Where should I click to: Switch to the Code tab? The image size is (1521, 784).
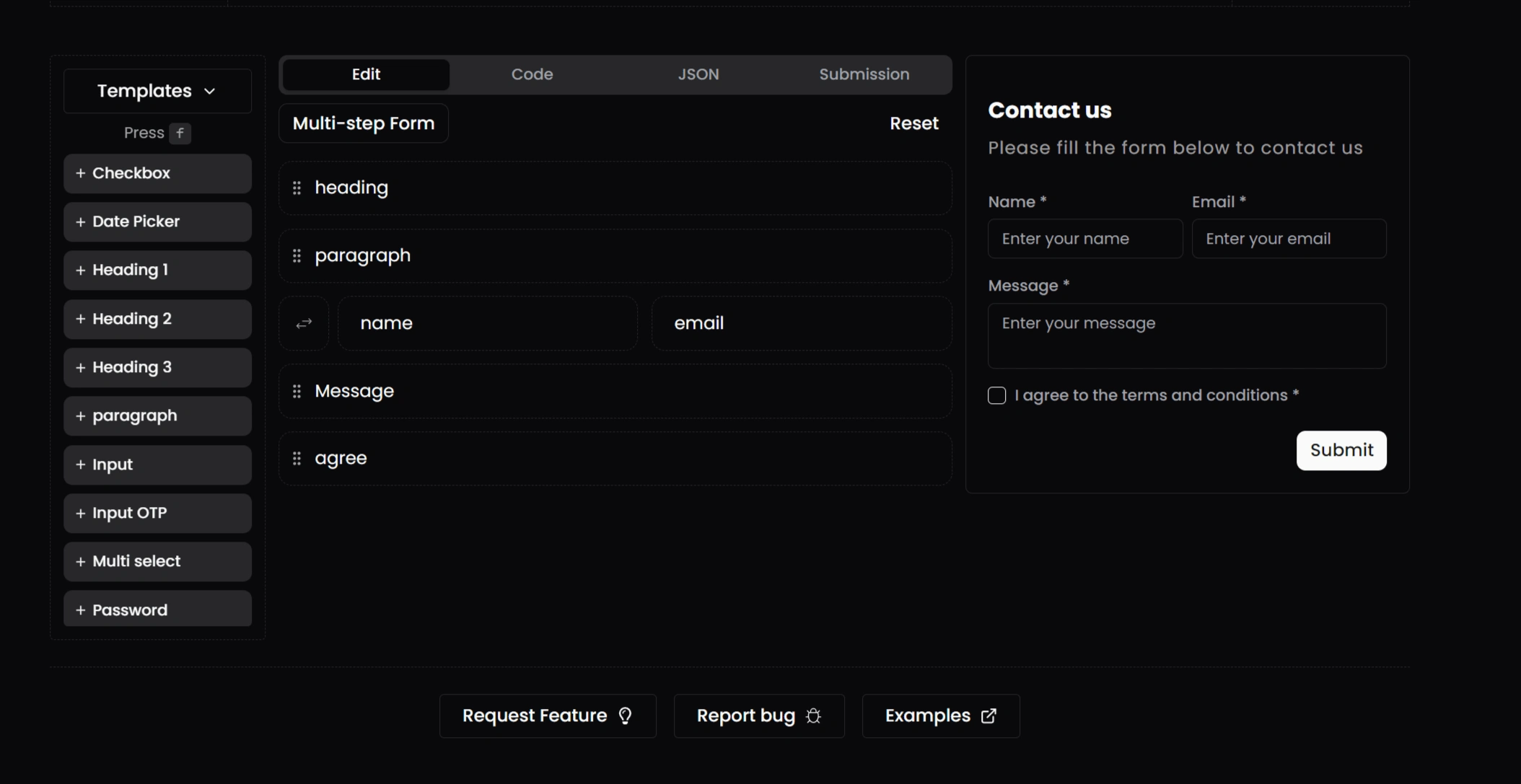532,74
